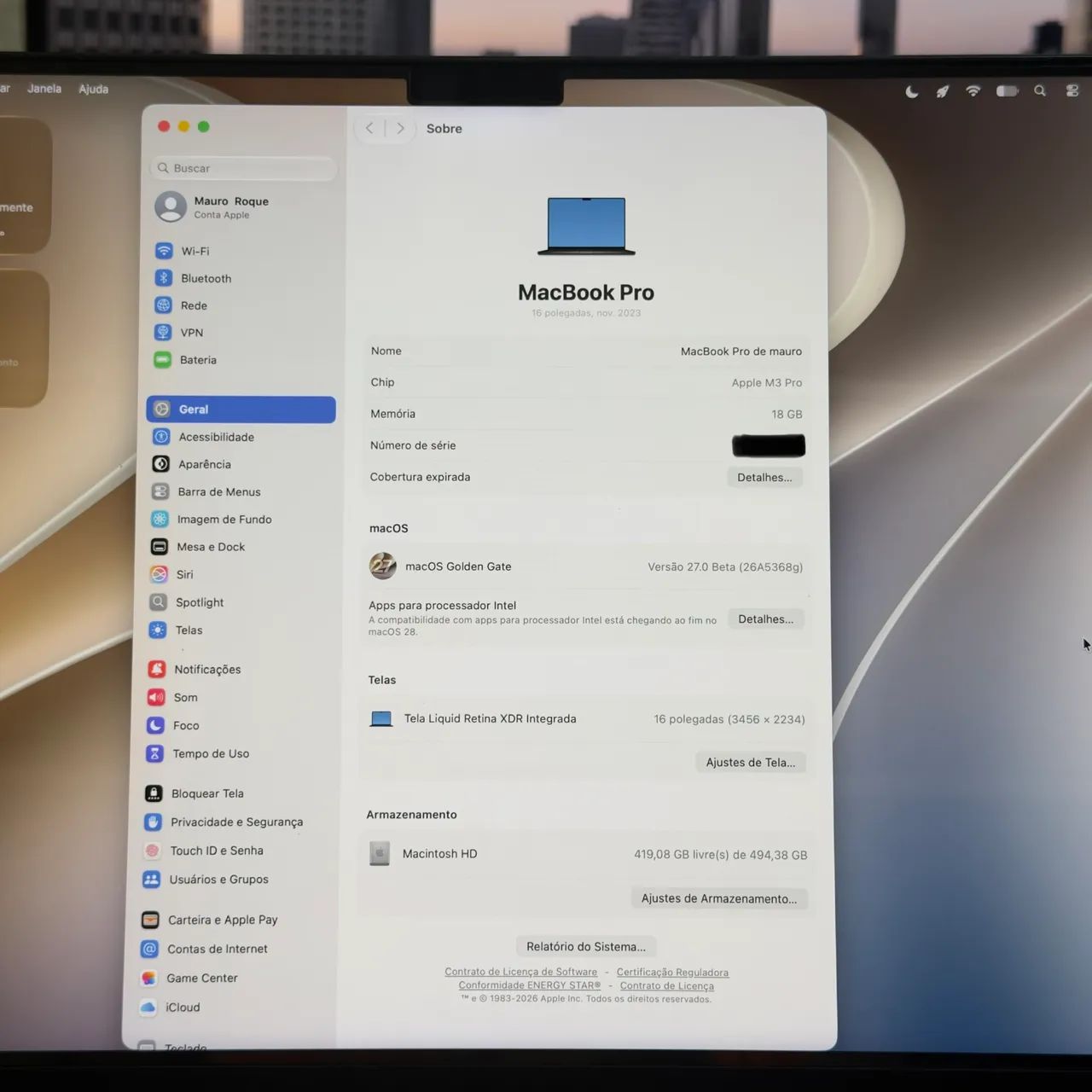Open Contrato de Licença de Software link
1092x1092 pixels.
[x=520, y=972]
